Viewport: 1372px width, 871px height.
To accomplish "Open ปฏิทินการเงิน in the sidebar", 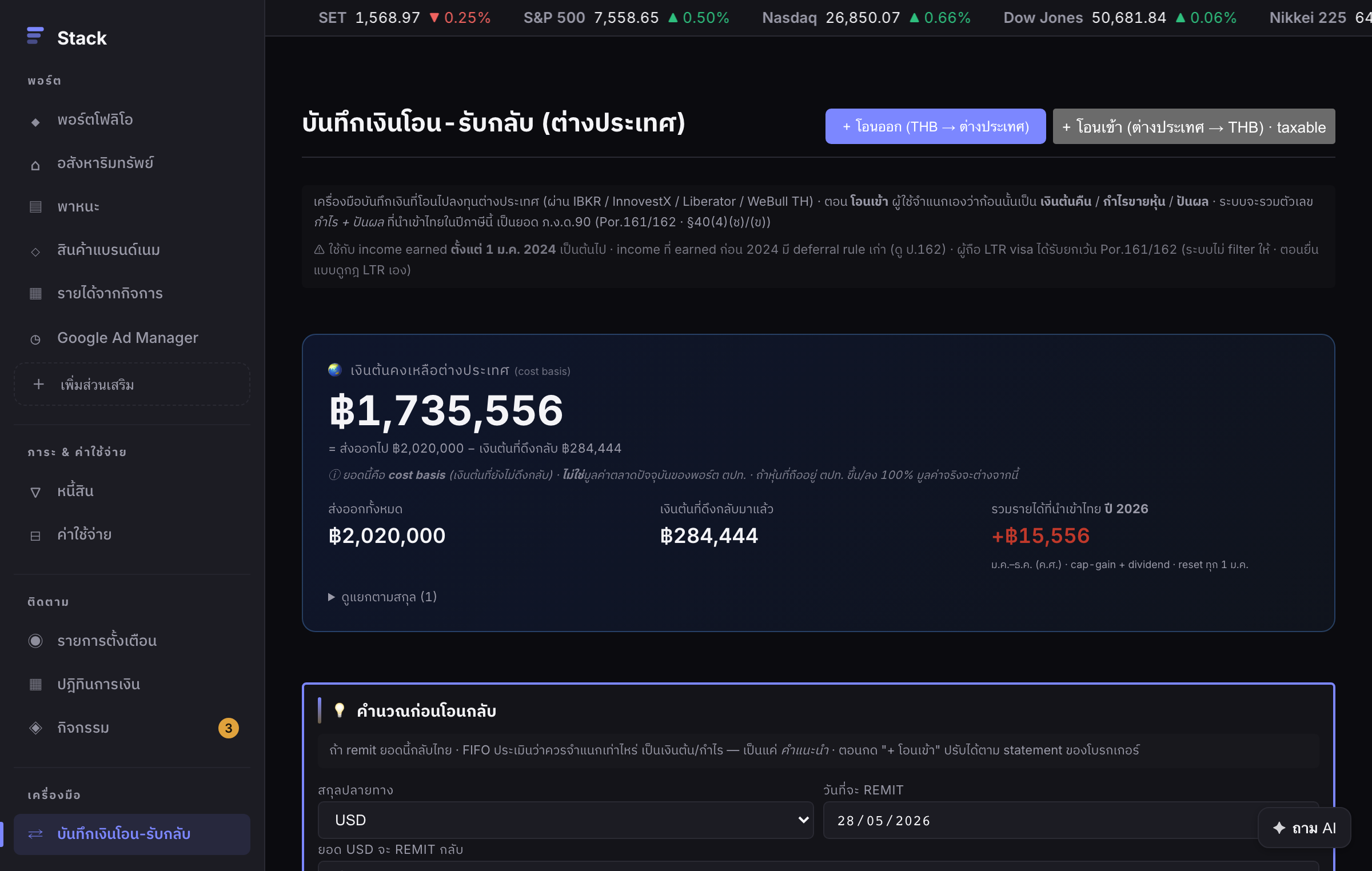I will pos(132,684).
